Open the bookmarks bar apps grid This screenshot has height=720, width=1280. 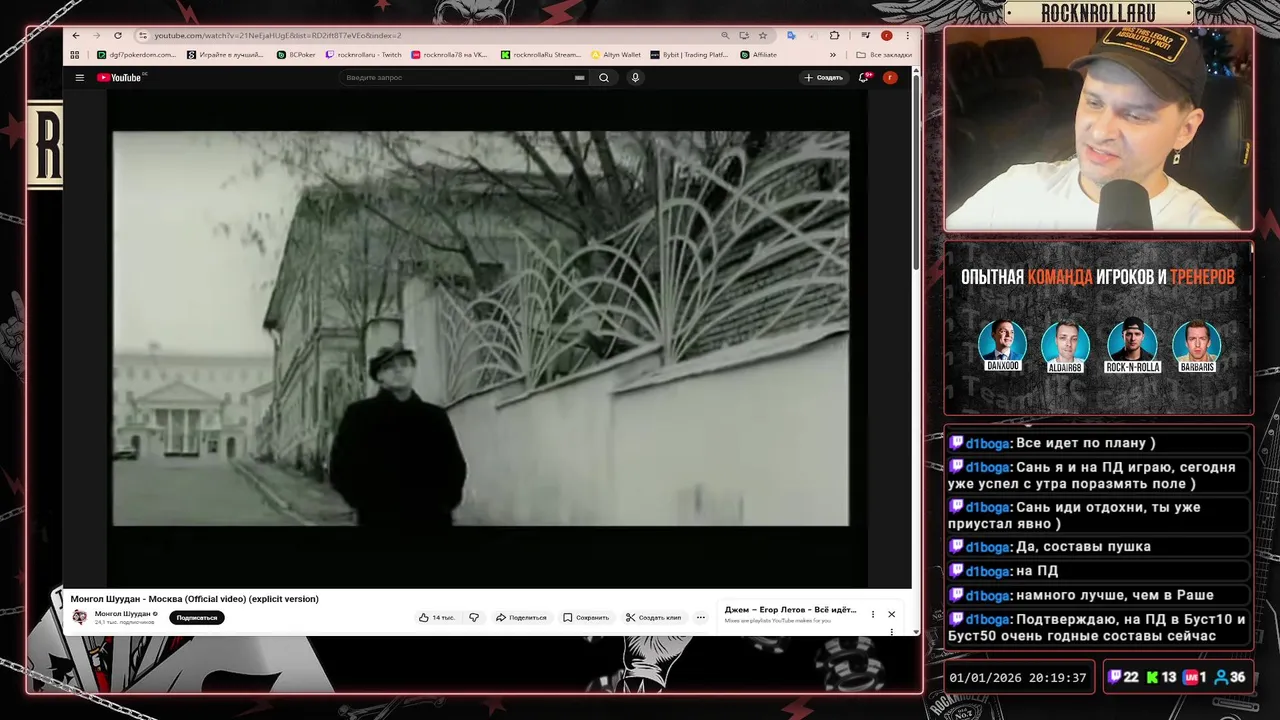(x=75, y=55)
